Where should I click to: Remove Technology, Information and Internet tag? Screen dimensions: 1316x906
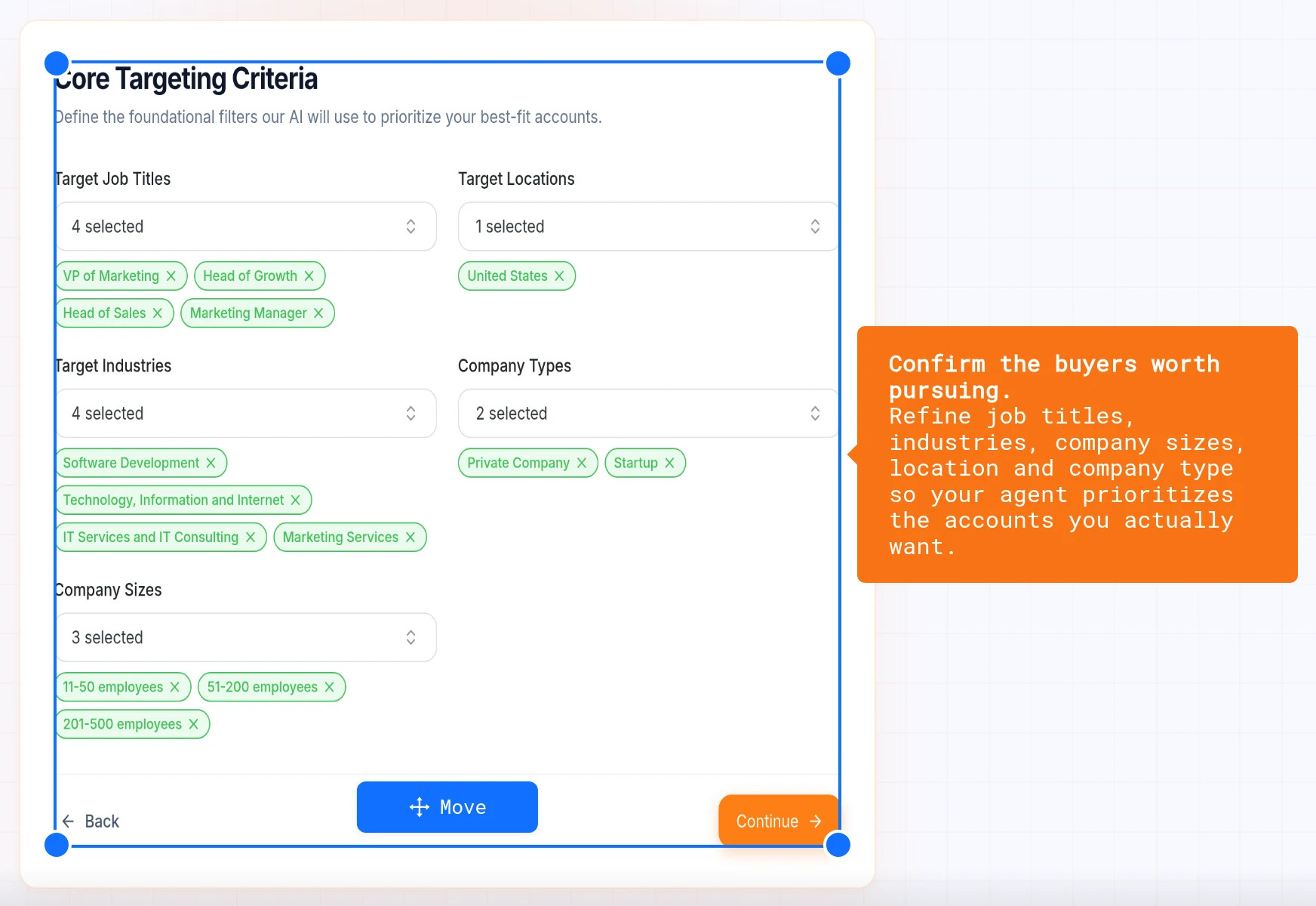pos(296,500)
